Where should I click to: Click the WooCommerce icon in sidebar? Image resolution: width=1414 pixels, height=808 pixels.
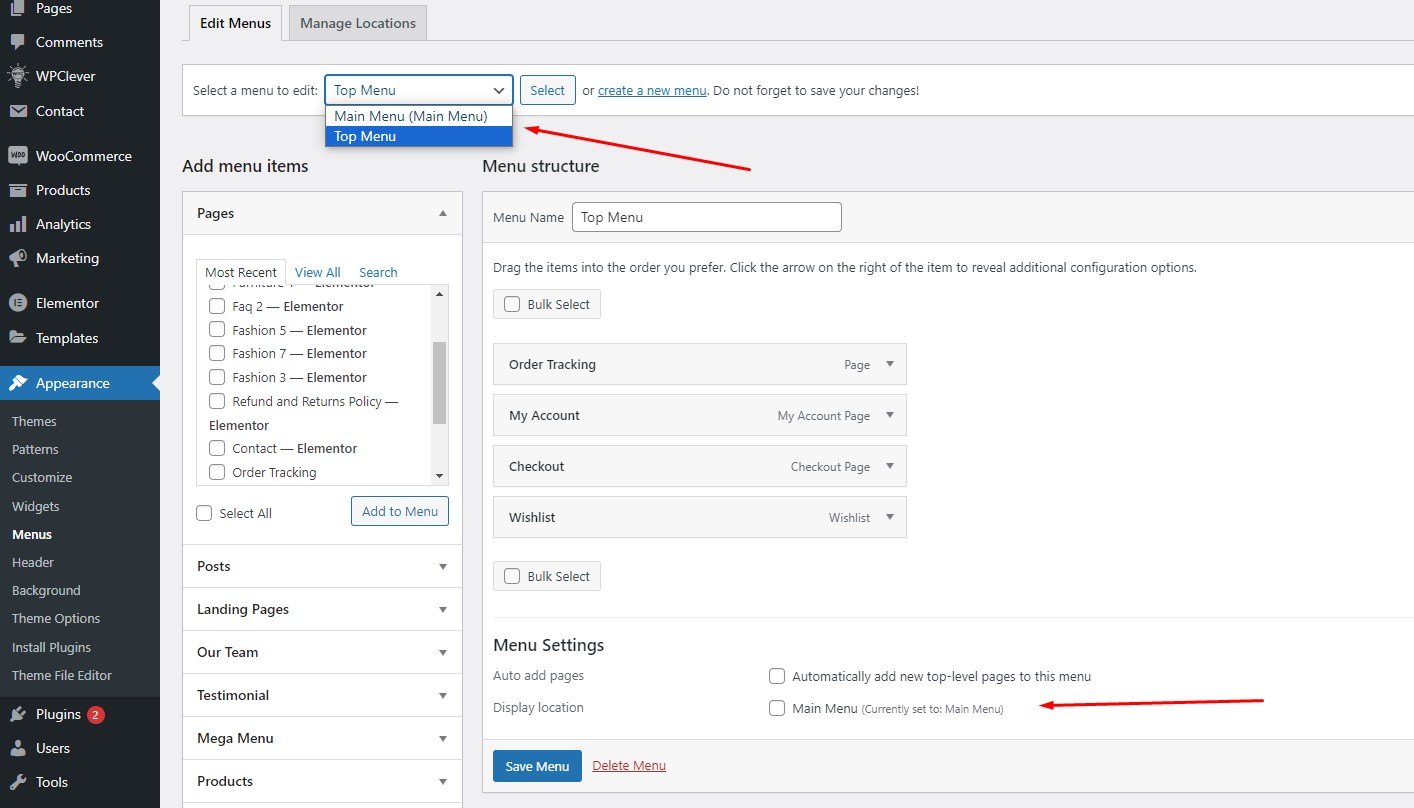tap(17, 156)
